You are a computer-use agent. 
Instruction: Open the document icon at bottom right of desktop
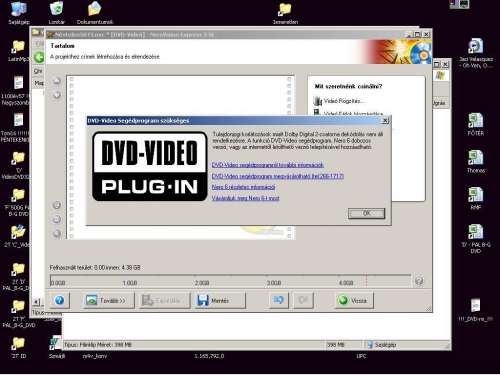point(475,310)
